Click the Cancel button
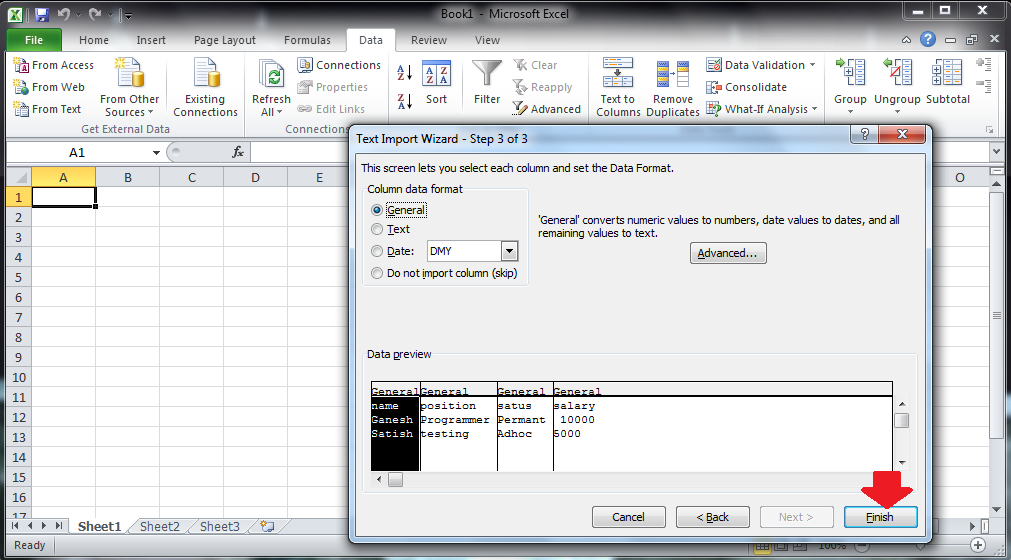The image size is (1011, 560). [629, 517]
